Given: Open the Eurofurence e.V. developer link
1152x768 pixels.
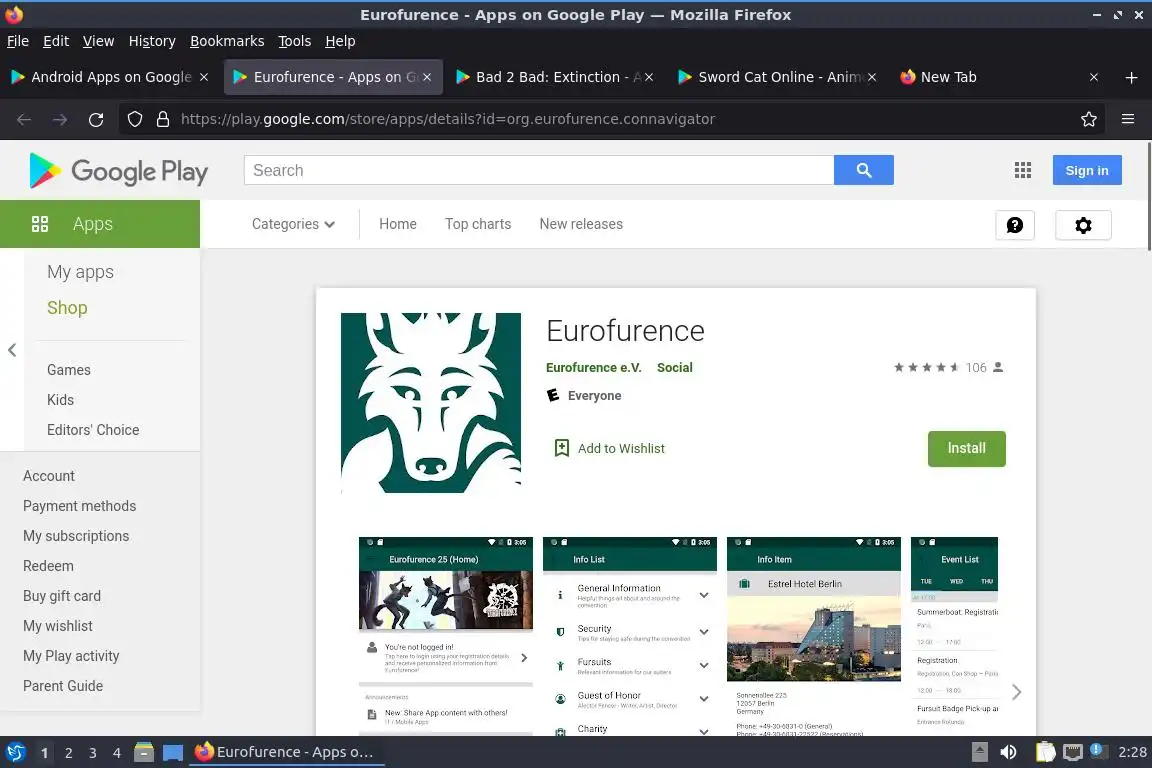Looking at the screenshot, I should [594, 367].
